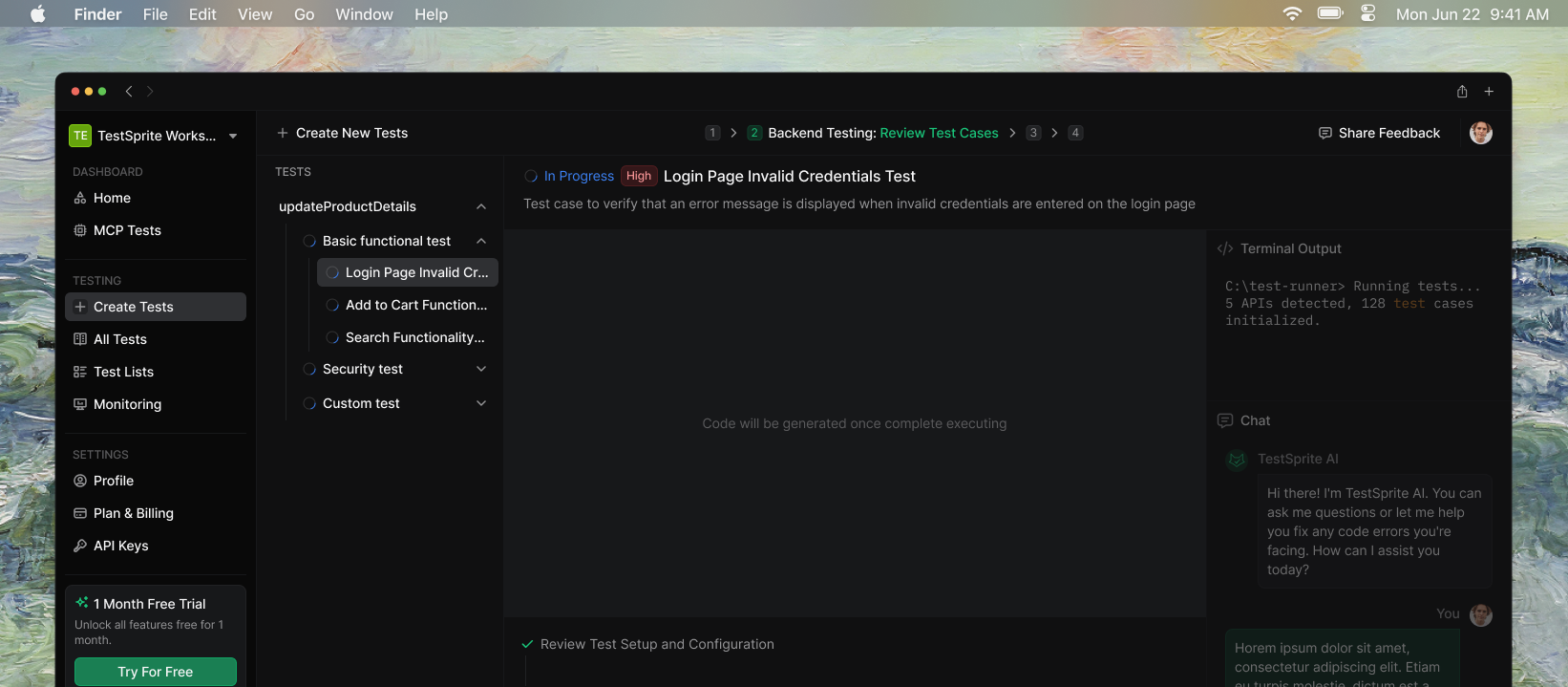Click the Home sidebar icon
Image resolution: width=1568 pixels, height=687 pixels.
80,198
